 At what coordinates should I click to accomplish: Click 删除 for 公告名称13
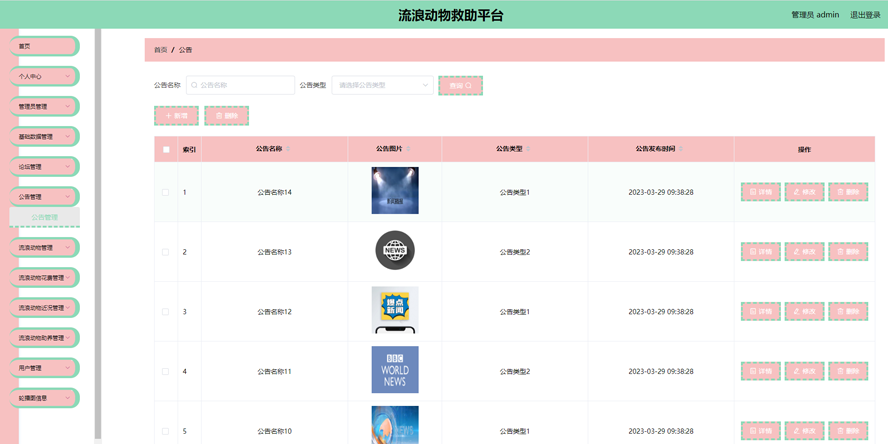(848, 251)
